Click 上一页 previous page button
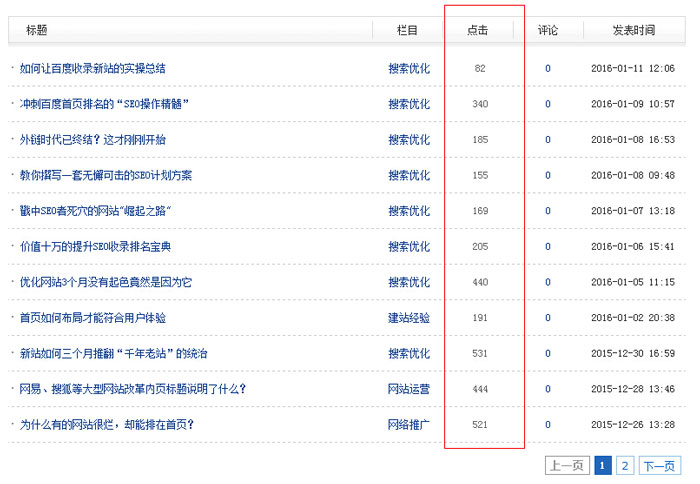 point(567,465)
